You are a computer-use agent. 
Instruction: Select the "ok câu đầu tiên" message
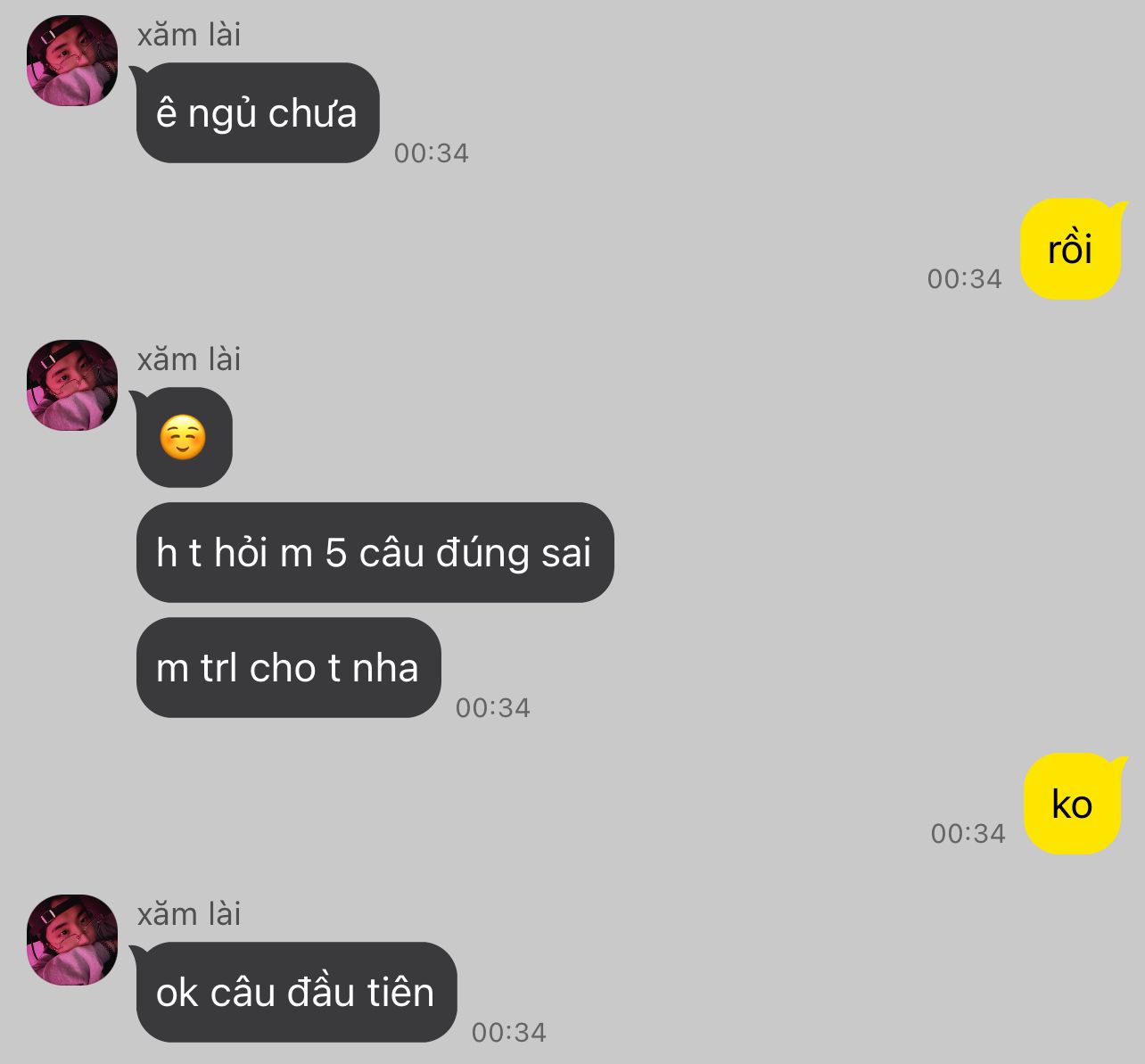[x=296, y=993]
